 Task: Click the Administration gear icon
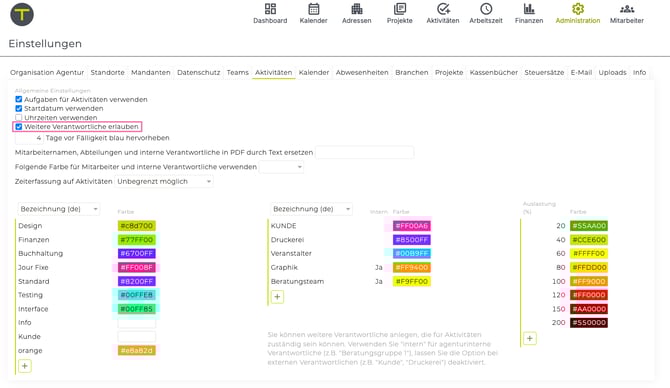coord(578,9)
